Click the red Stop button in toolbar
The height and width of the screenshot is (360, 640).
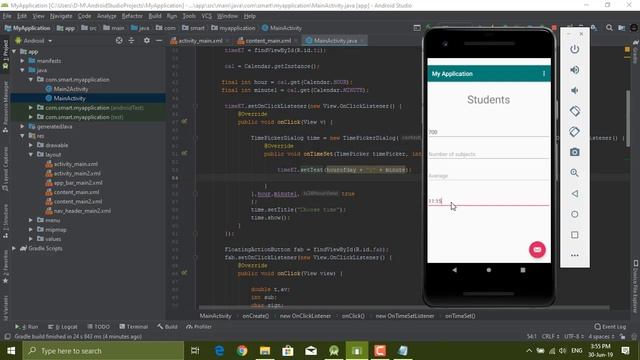[554, 28]
